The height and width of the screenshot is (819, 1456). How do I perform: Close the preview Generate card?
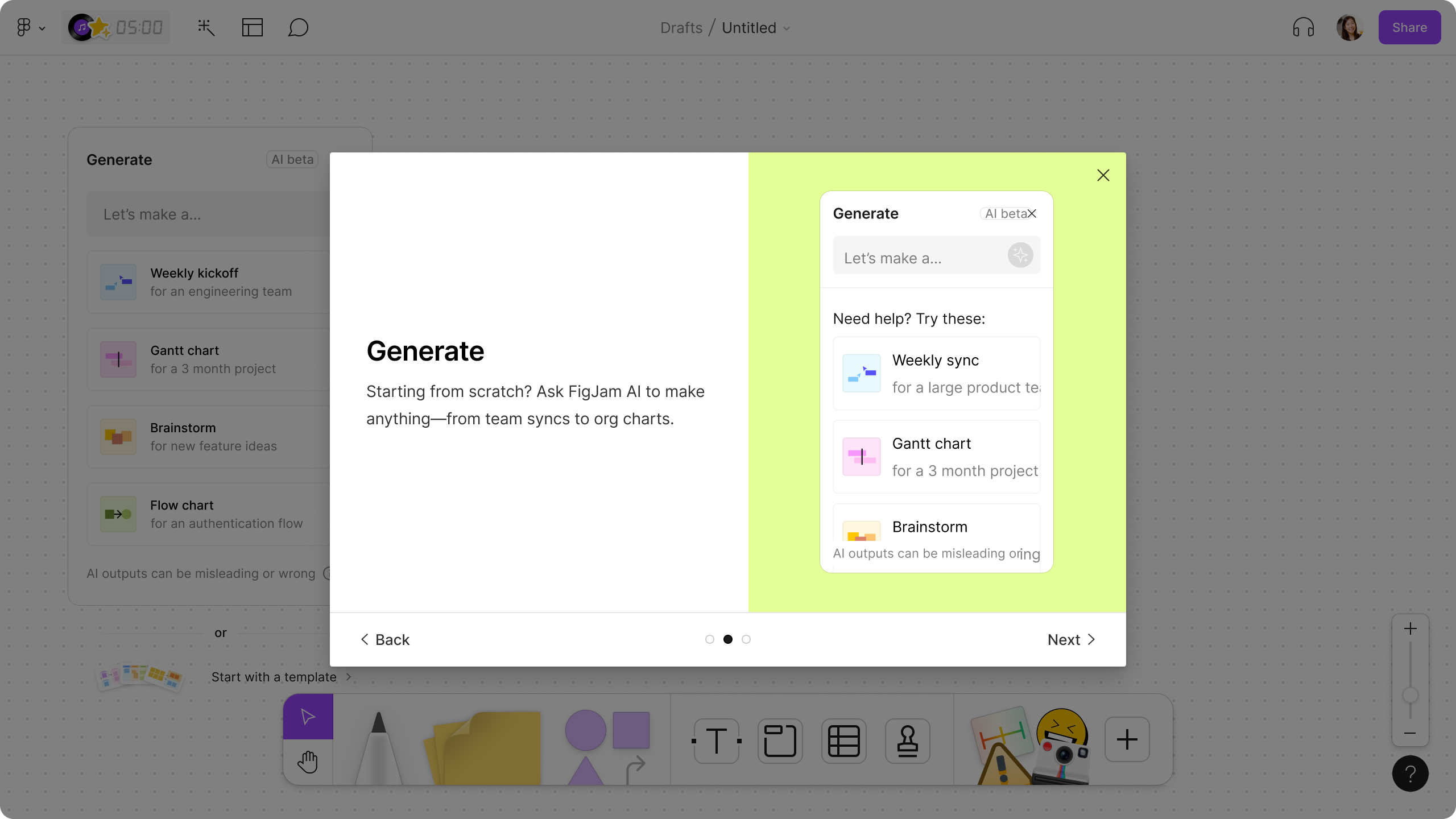(1032, 214)
